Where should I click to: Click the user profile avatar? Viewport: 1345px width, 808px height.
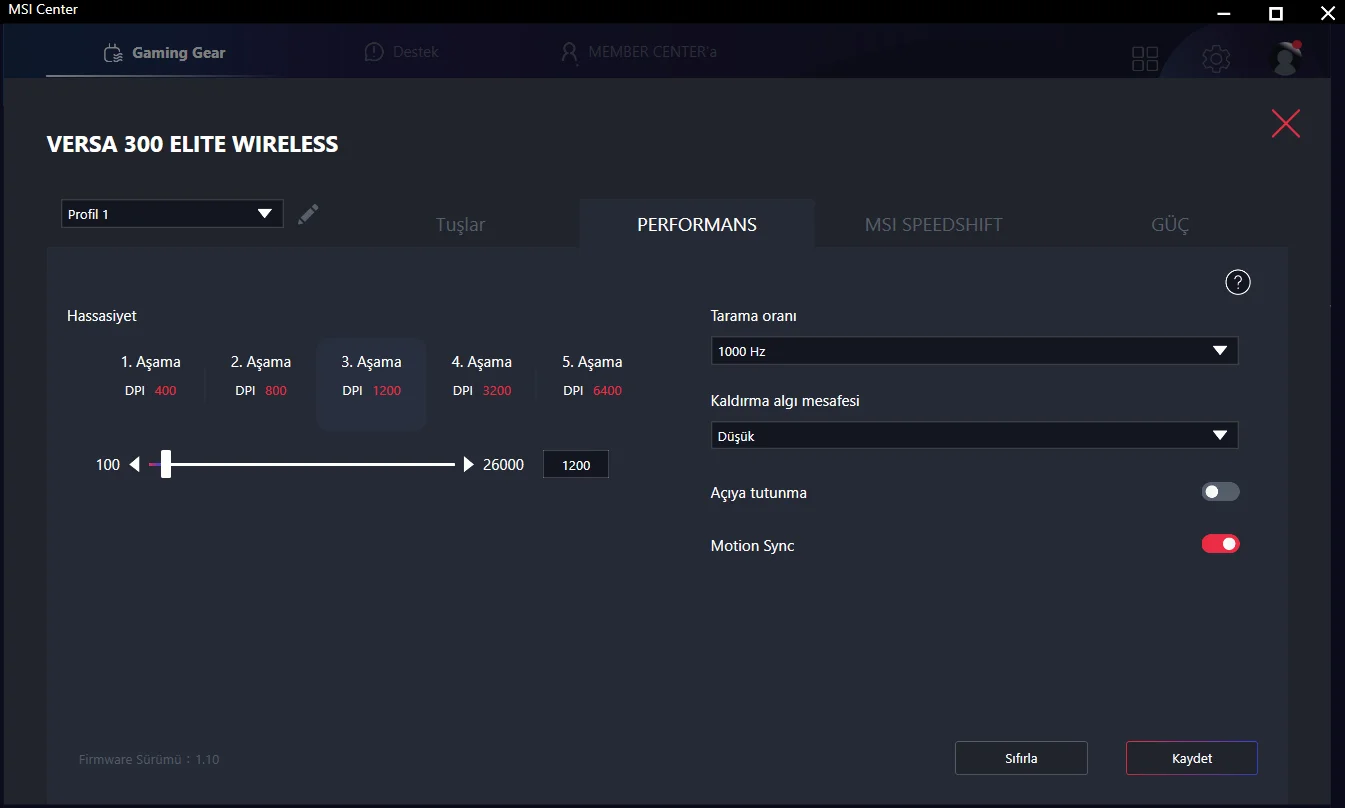pos(1286,58)
